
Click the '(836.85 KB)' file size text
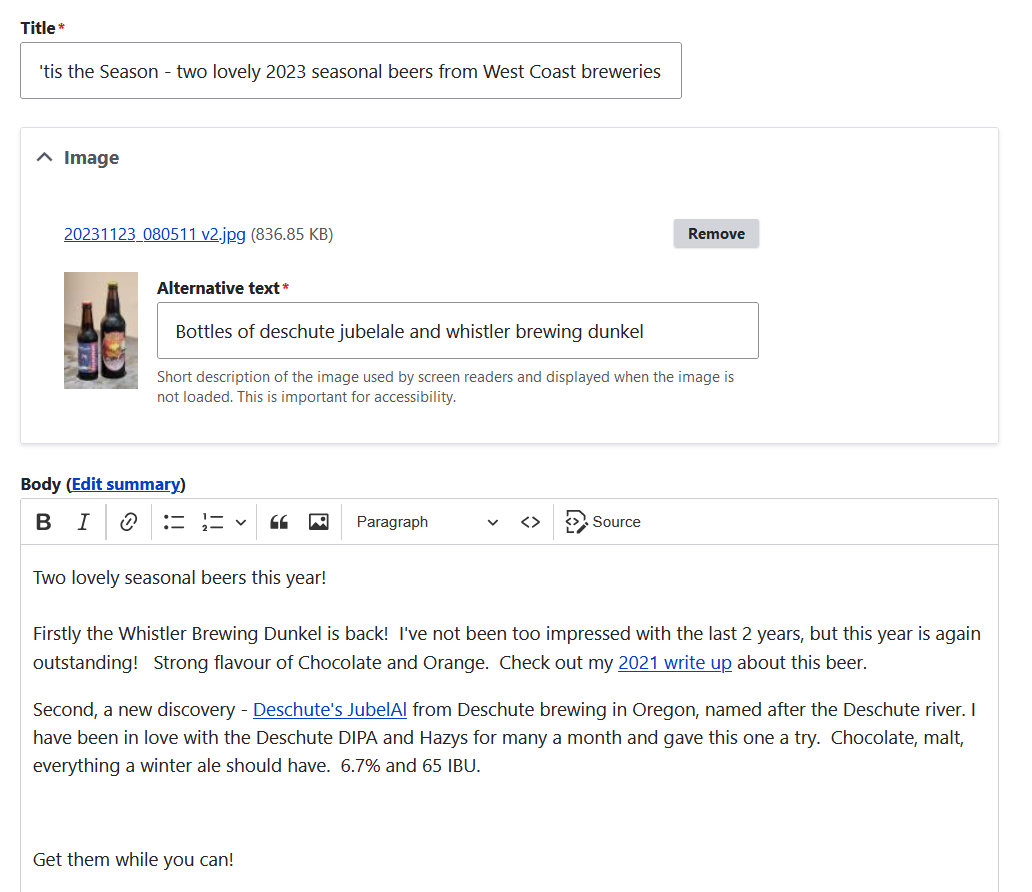pos(292,234)
